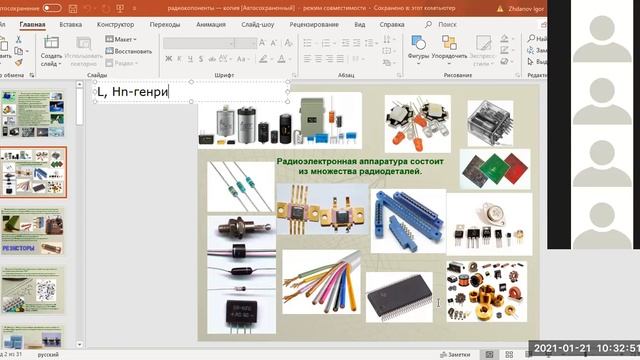Click the Создать слайд icon
Viewport: 640px width, 360px height.
[51, 43]
